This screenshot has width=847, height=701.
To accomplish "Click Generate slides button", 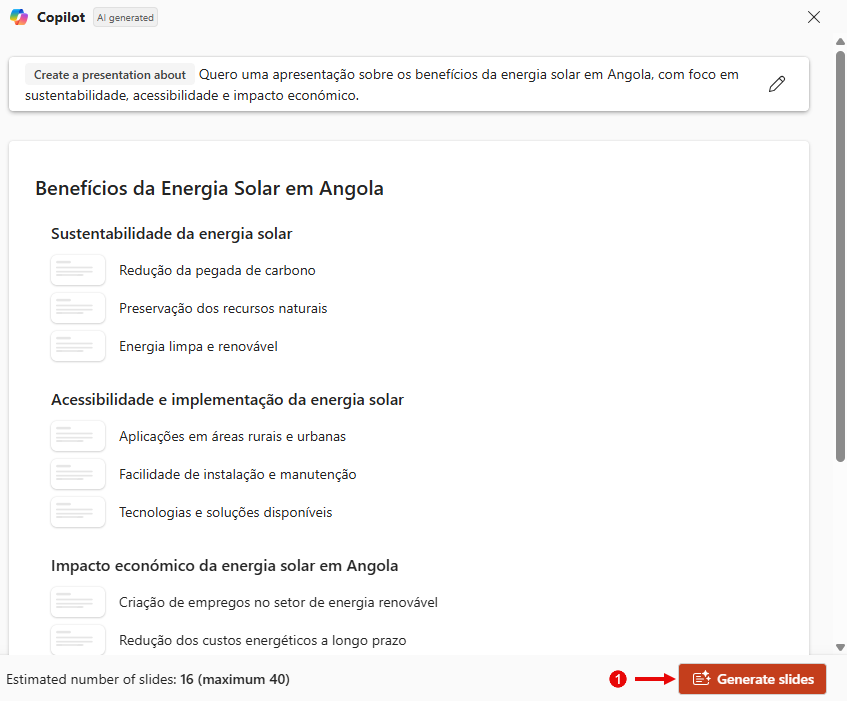I will pos(752,679).
